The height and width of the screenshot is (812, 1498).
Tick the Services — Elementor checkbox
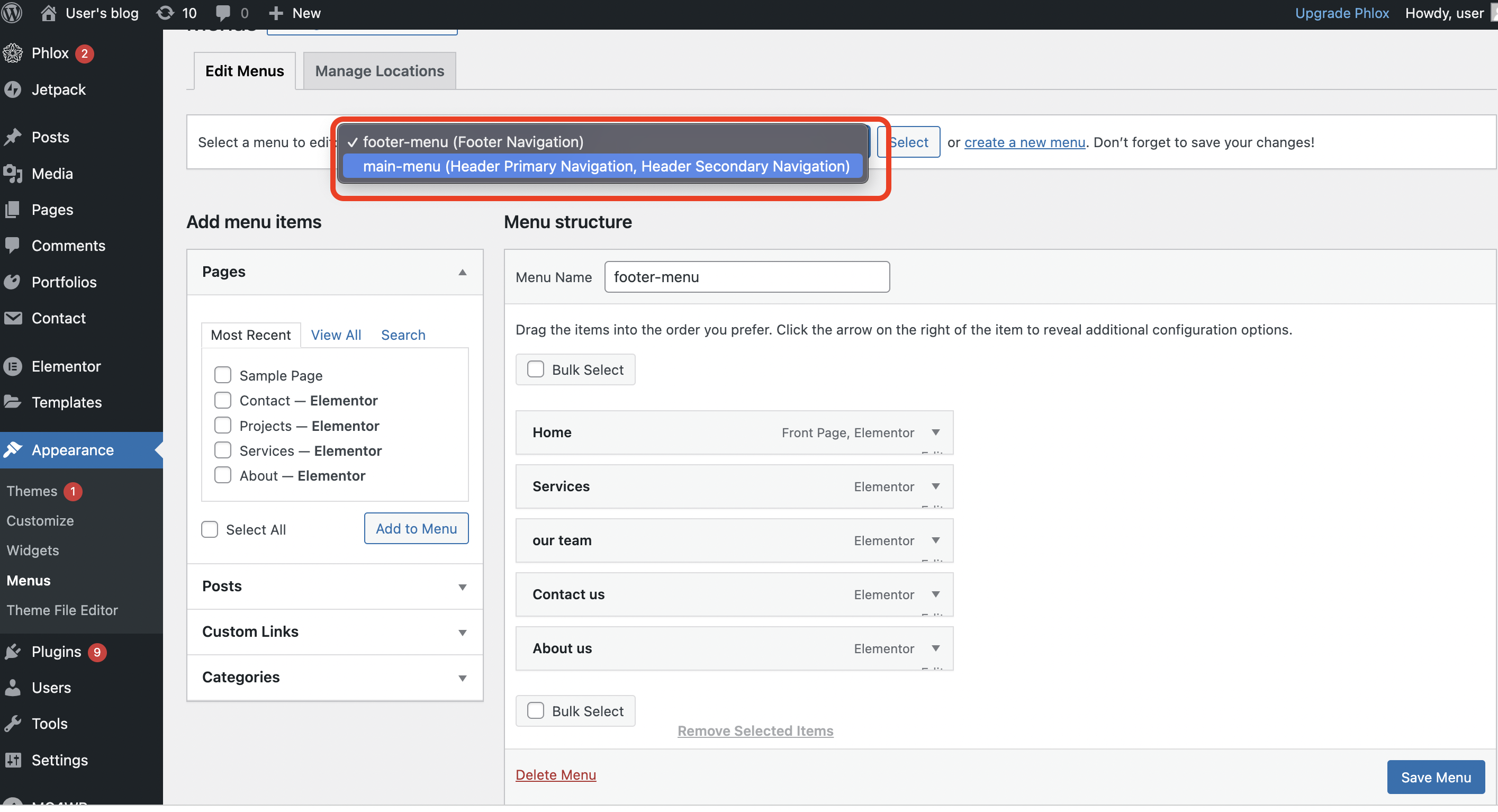[223, 451]
